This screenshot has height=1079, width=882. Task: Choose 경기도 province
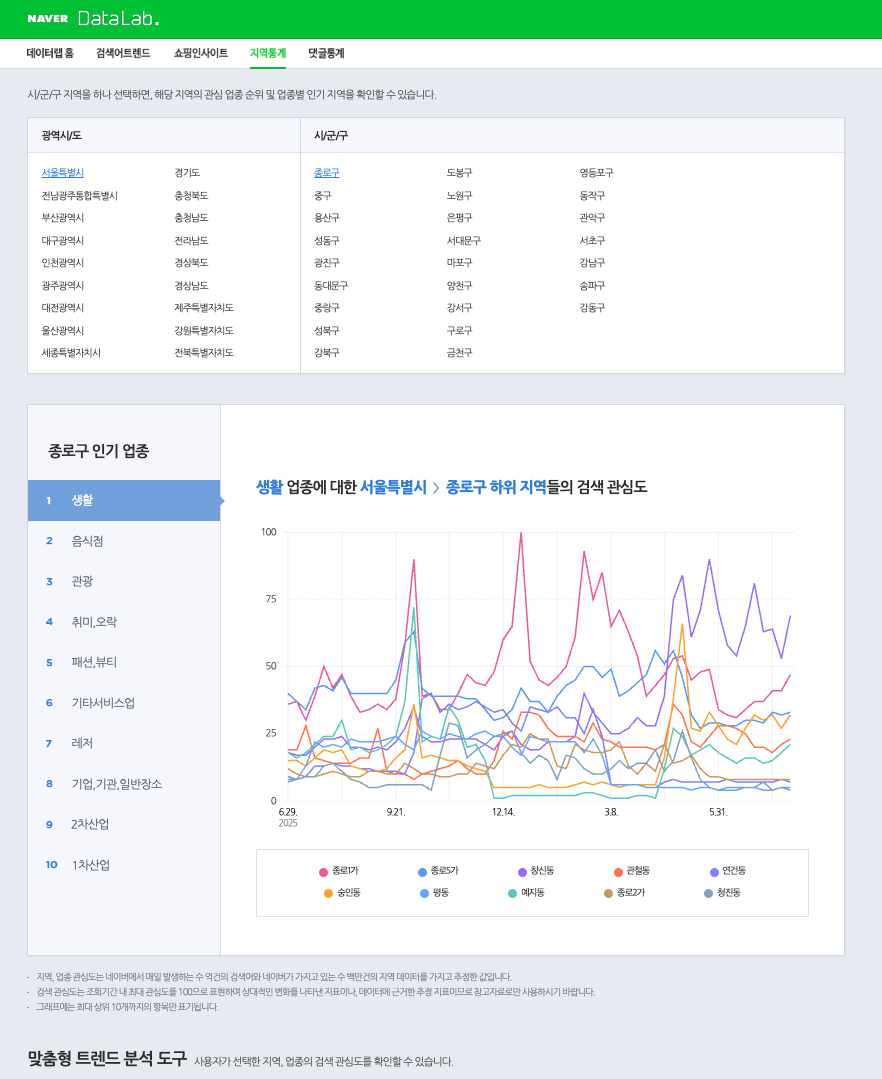(187, 173)
